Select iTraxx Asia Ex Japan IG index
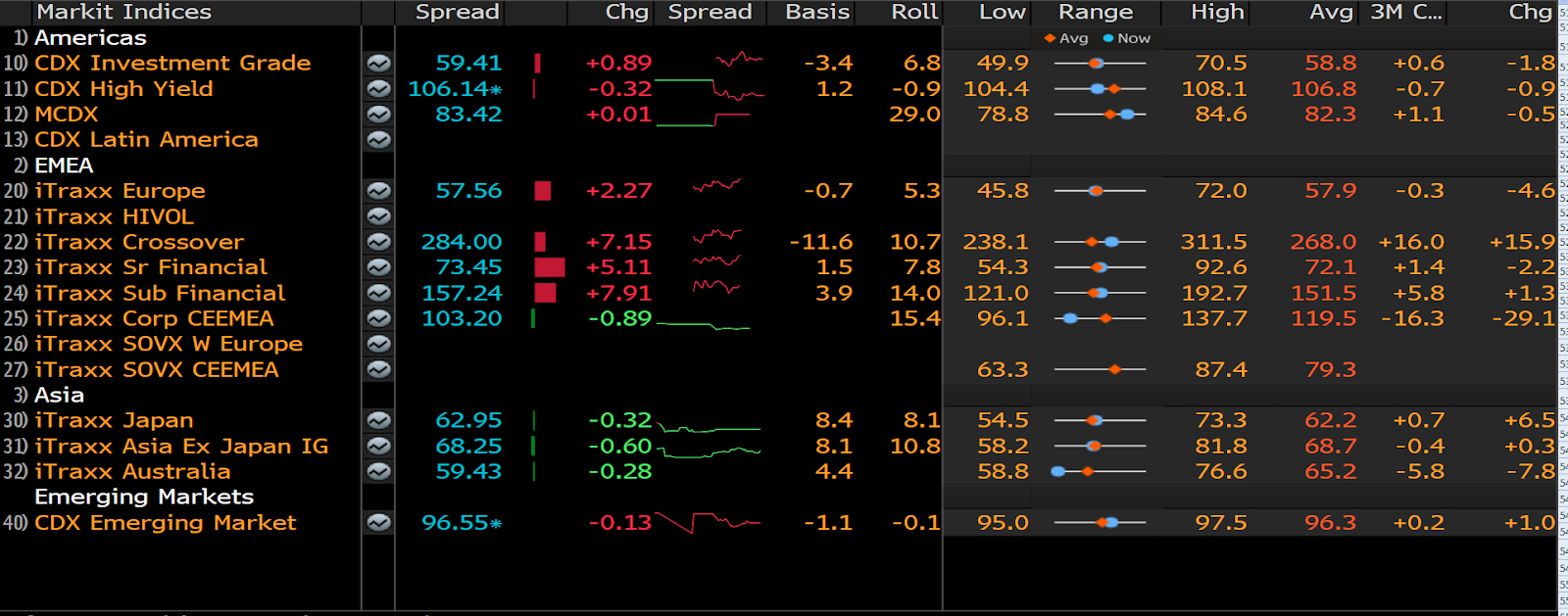 (181, 446)
